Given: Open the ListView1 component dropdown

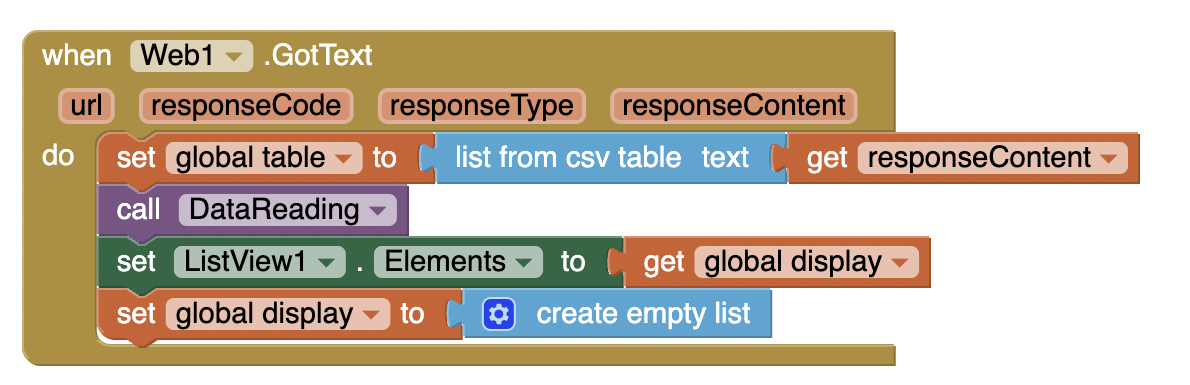Looking at the screenshot, I should [260, 261].
